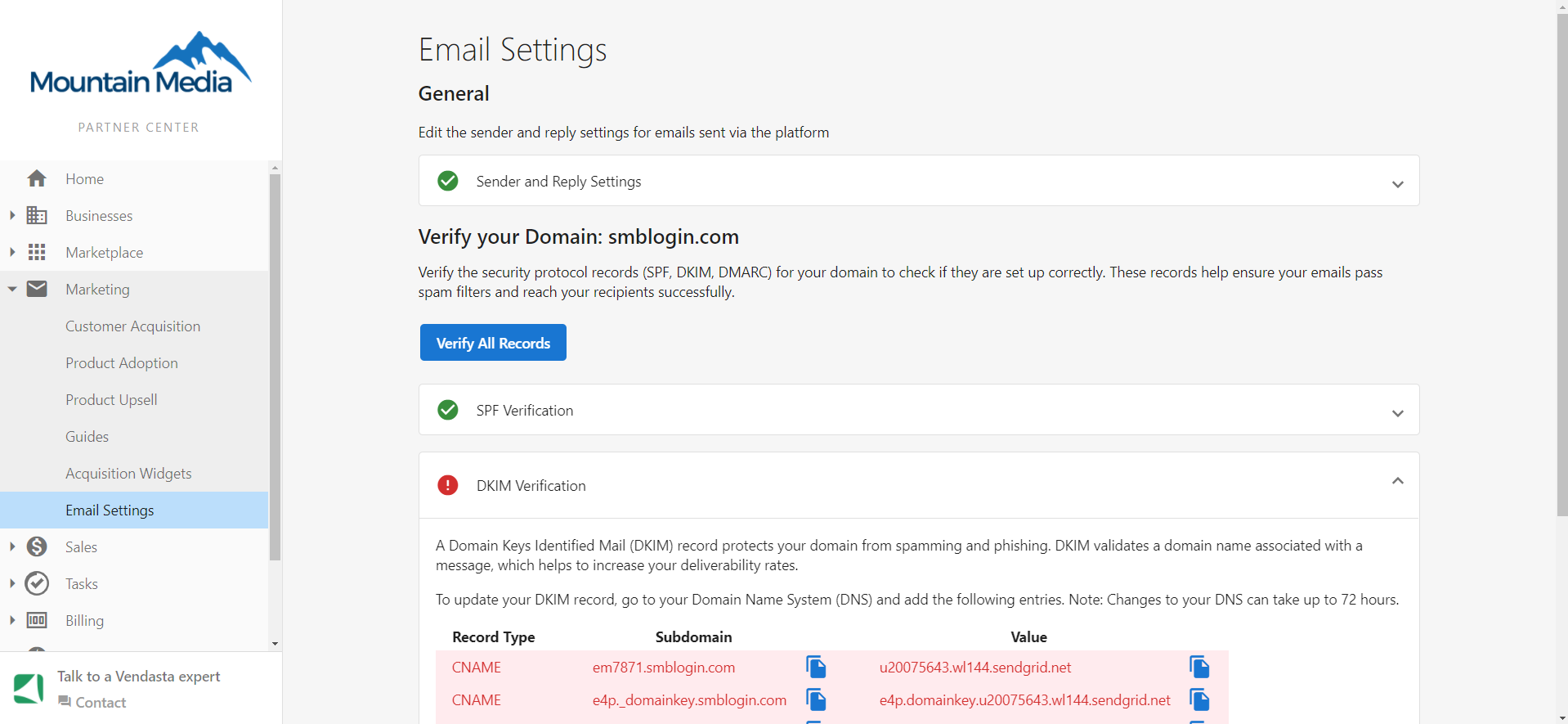1568x724 pixels.
Task: Open Guides under Marketing
Action: pyautogui.click(x=134, y=436)
